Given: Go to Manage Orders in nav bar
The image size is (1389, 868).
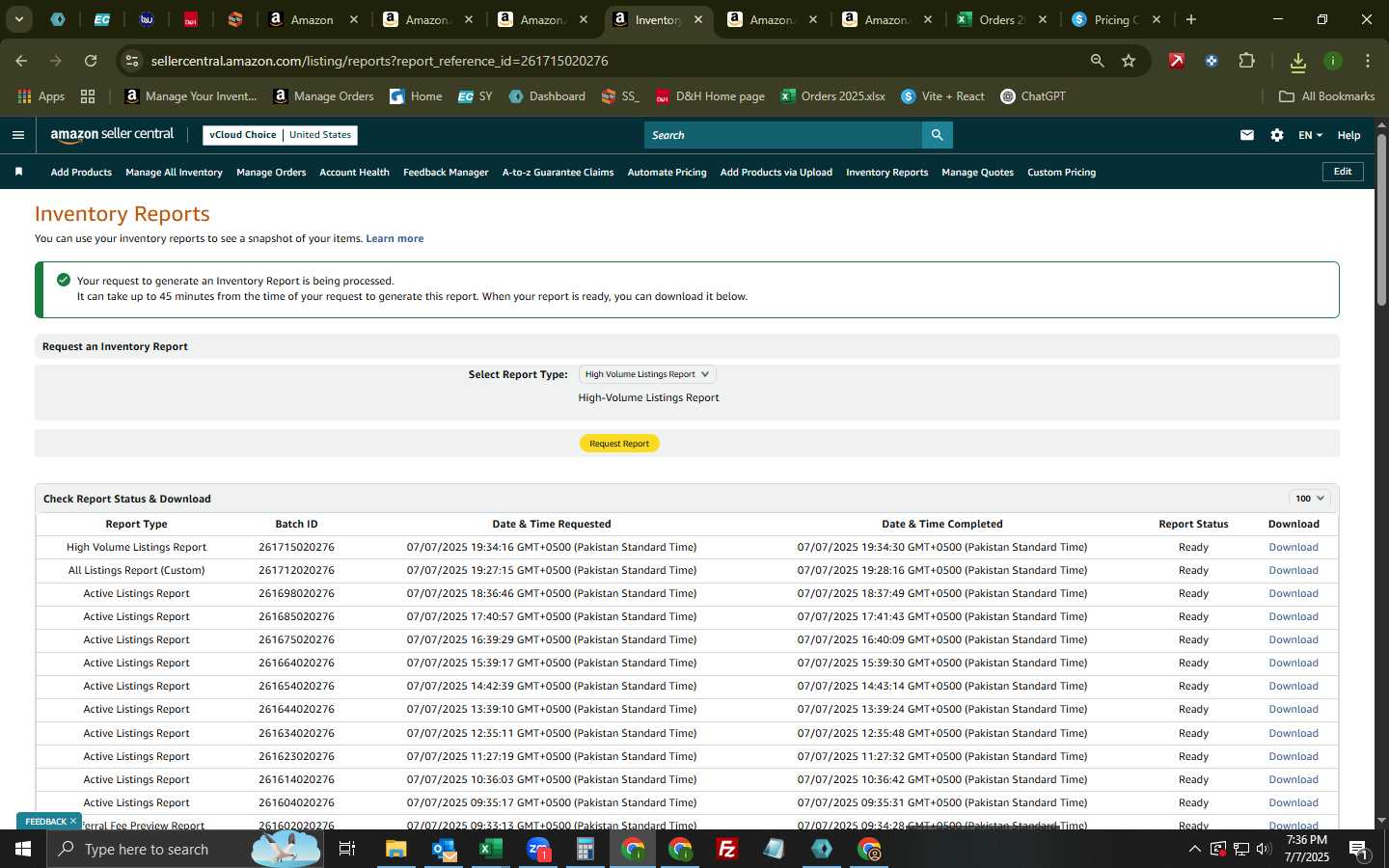Looking at the screenshot, I should click(x=271, y=173).
